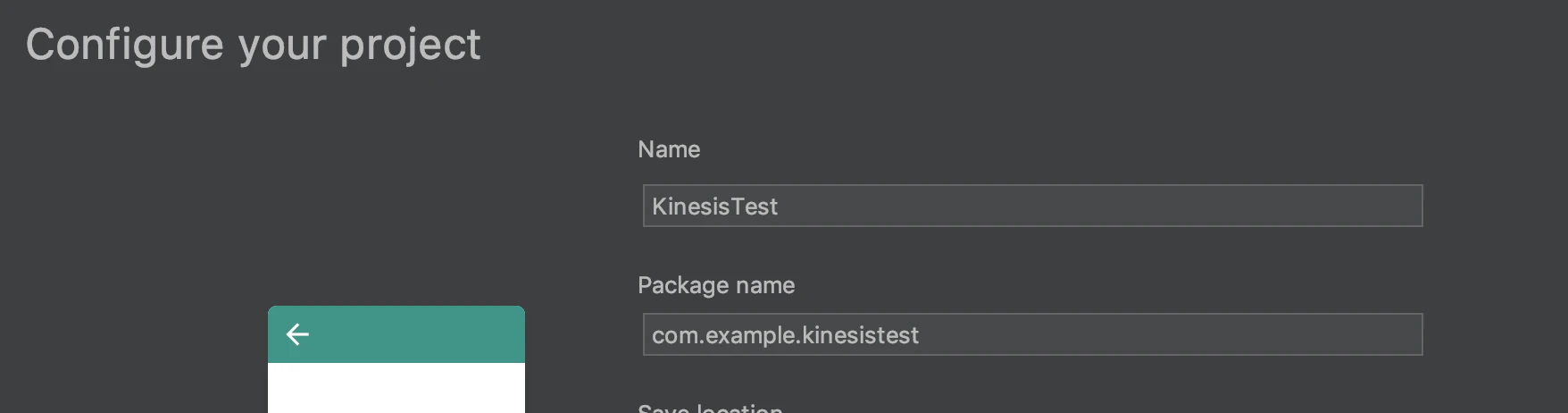Select the white body of the template preview
Screen dimensions: 1568x413
coord(396,388)
